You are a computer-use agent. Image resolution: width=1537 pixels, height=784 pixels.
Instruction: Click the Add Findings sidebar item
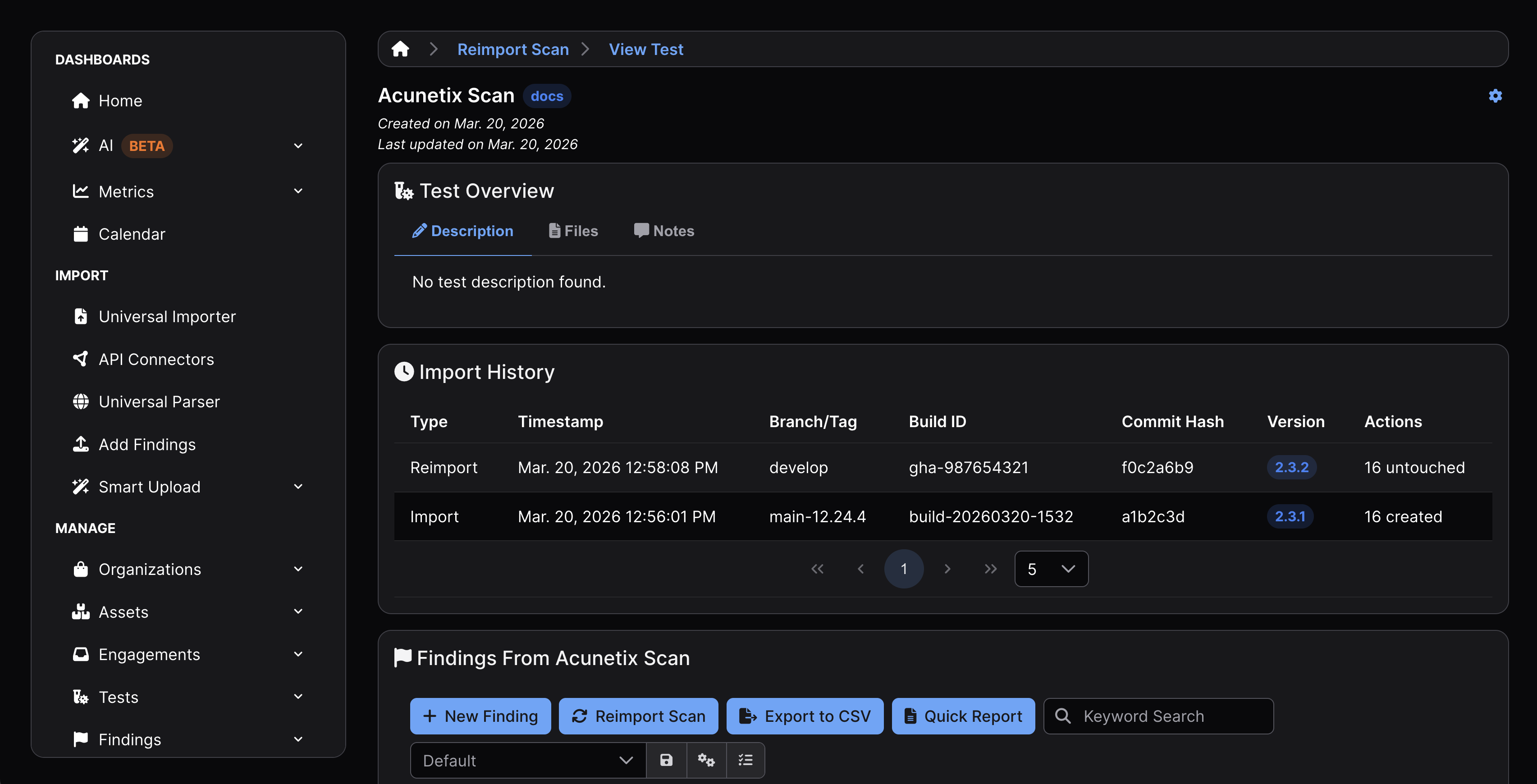click(147, 445)
